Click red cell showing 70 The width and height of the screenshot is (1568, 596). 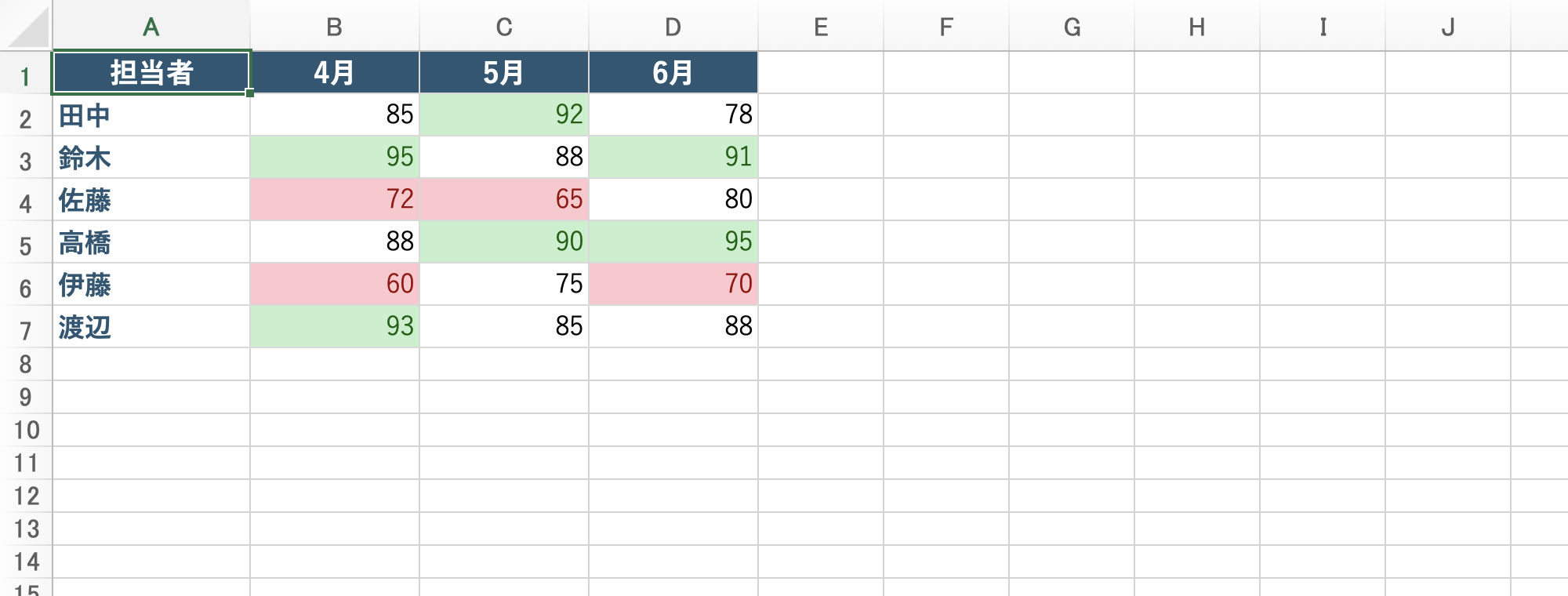coord(673,284)
